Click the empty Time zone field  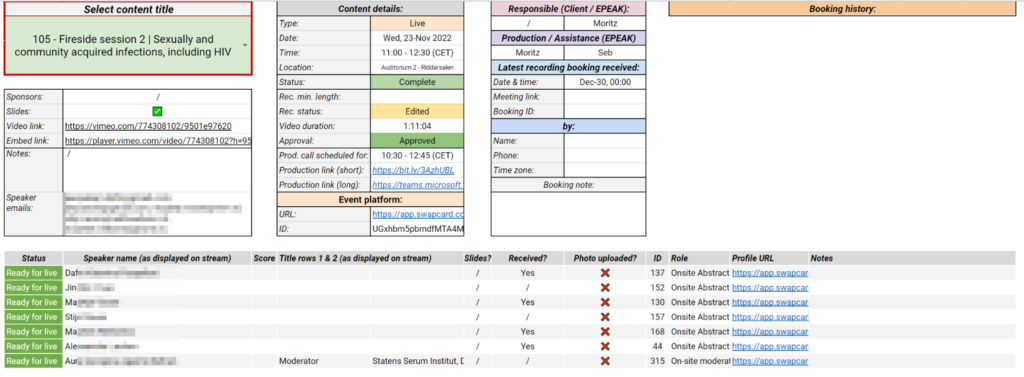point(604,170)
